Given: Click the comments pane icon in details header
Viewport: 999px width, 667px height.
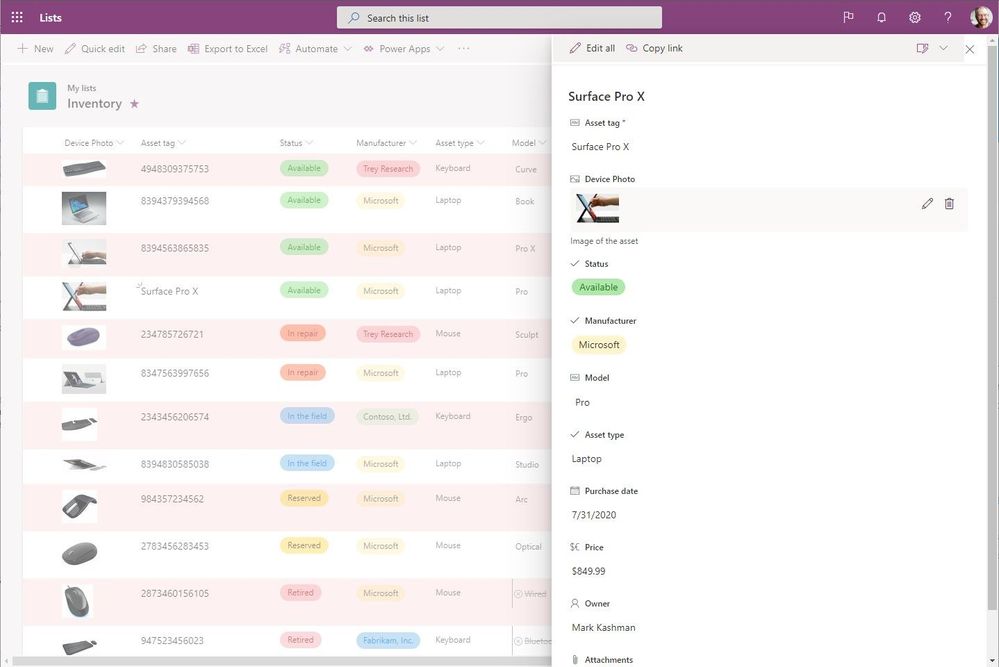Looking at the screenshot, I should point(922,48).
